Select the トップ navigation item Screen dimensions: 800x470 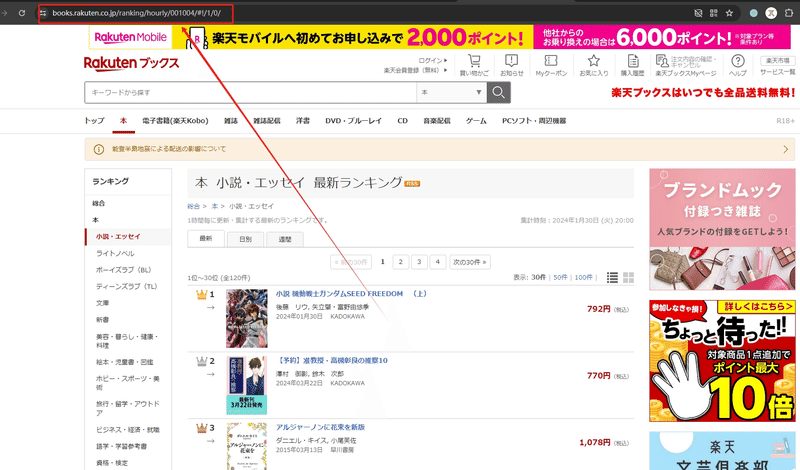point(94,121)
